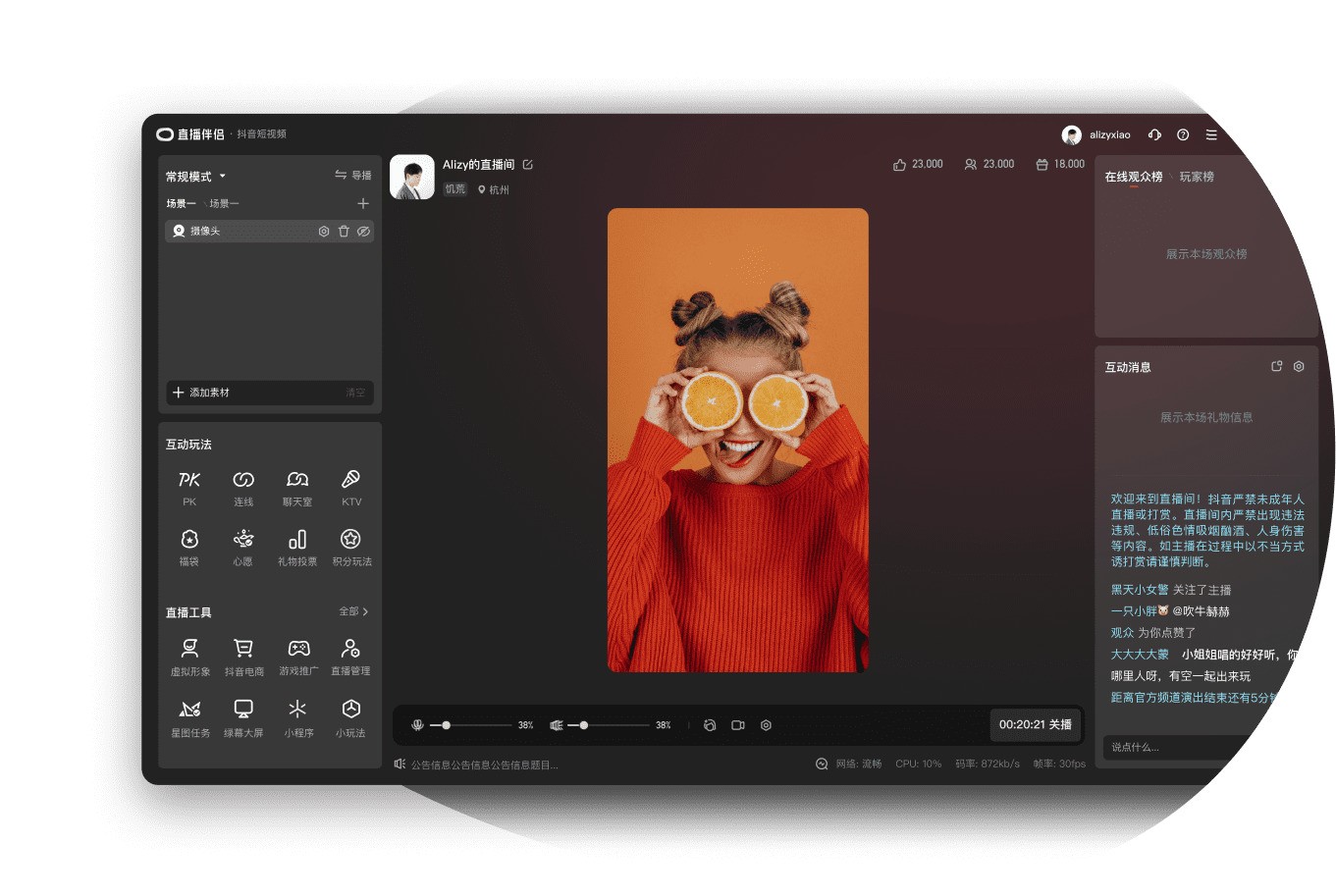Open the hamburger menu at top right

click(x=1211, y=135)
